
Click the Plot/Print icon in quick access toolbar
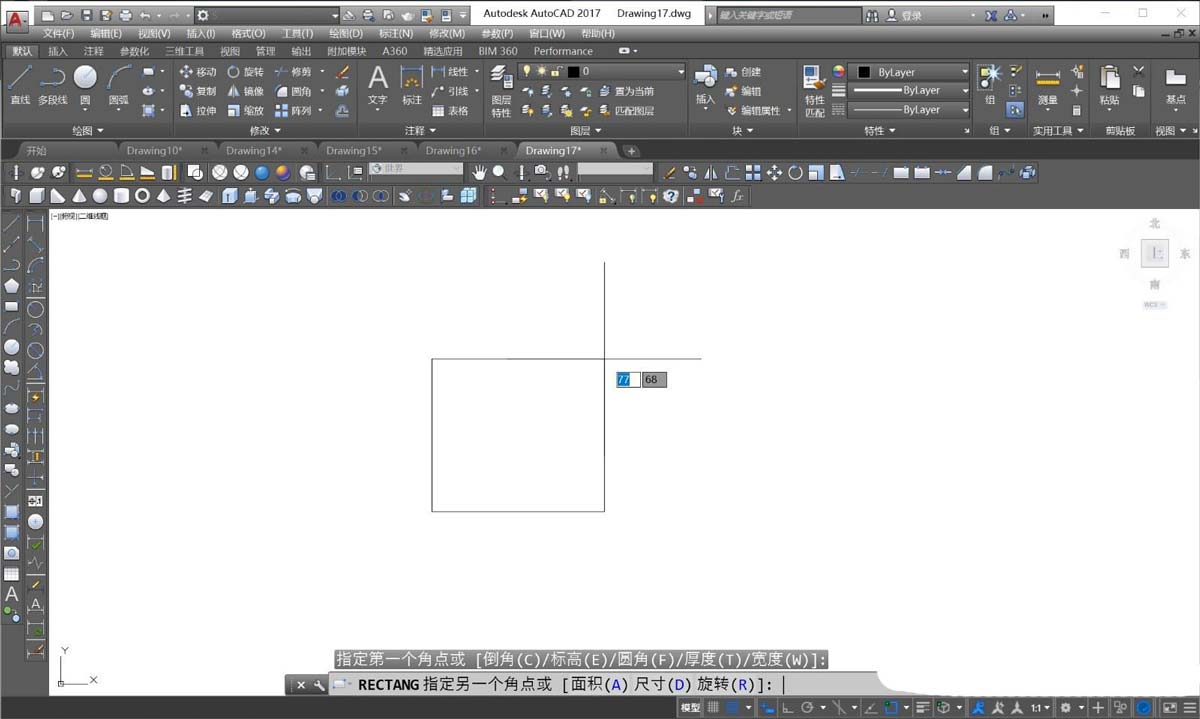click(125, 15)
